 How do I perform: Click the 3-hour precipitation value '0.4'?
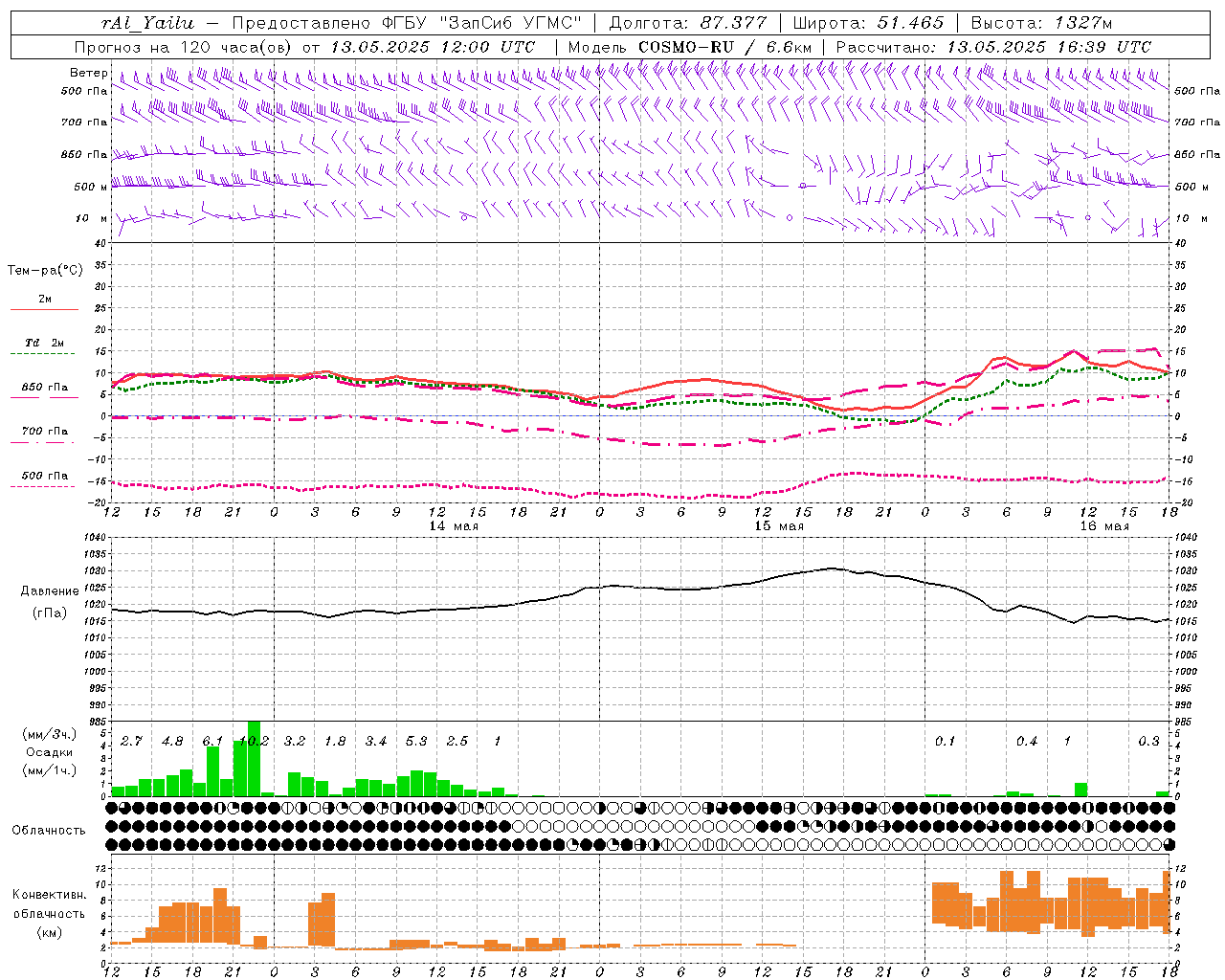point(1027,742)
